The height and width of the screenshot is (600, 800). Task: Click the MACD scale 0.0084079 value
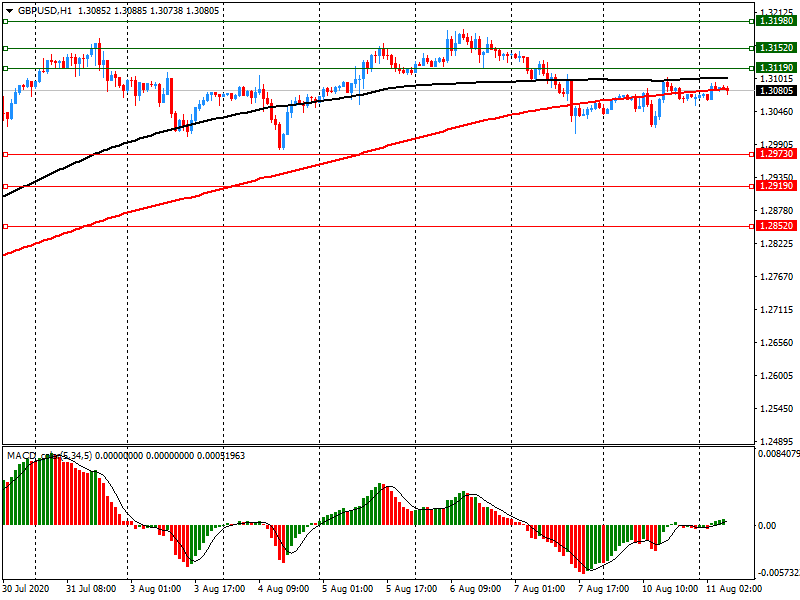(779, 453)
